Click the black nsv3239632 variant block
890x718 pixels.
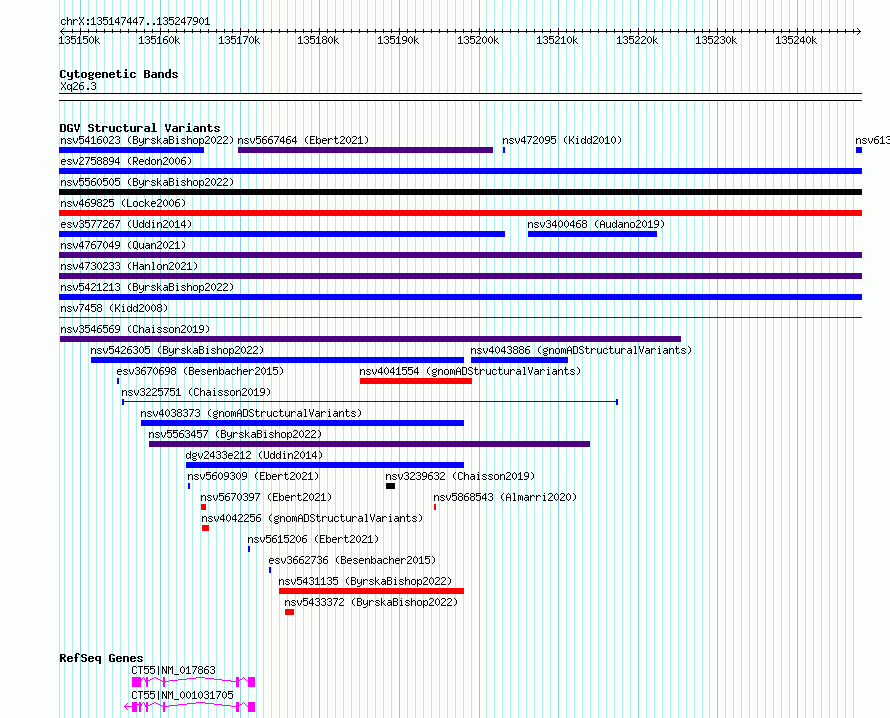[391, 486]
